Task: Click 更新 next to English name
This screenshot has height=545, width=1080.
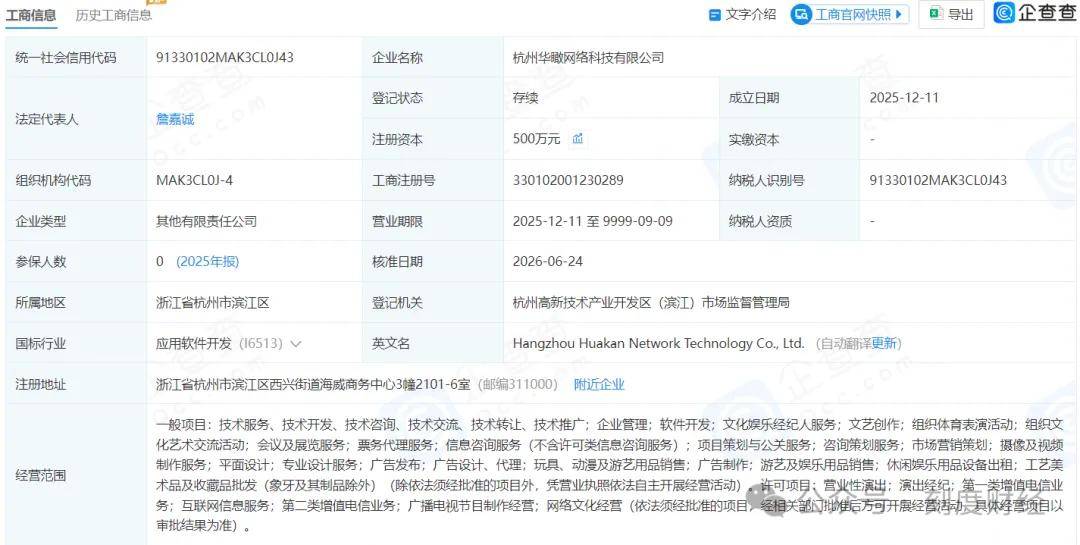Action: coord(884,343)
